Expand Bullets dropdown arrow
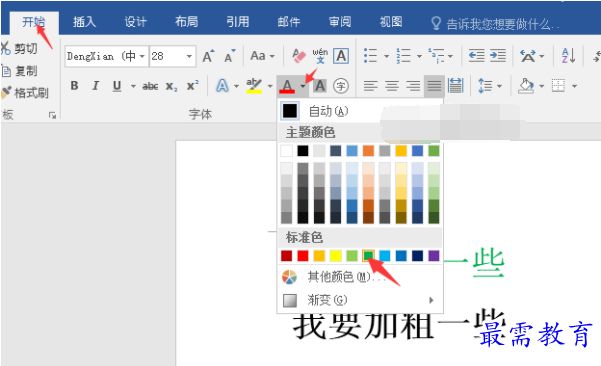601x366 pixels. [386, 56]
